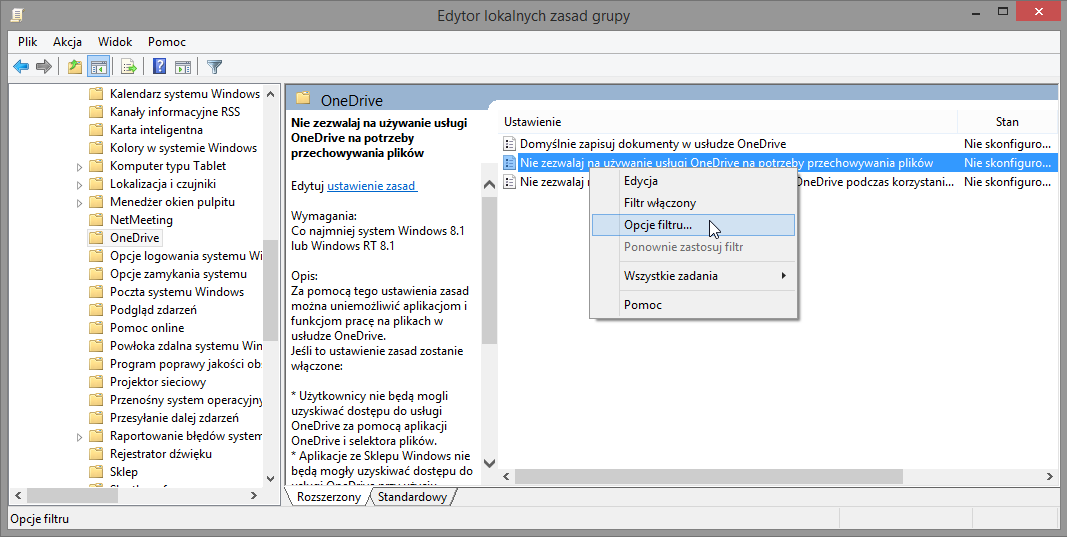Open the Help question-mark toolbar icon
The image size is (1067, 537).
click(160, 67)
